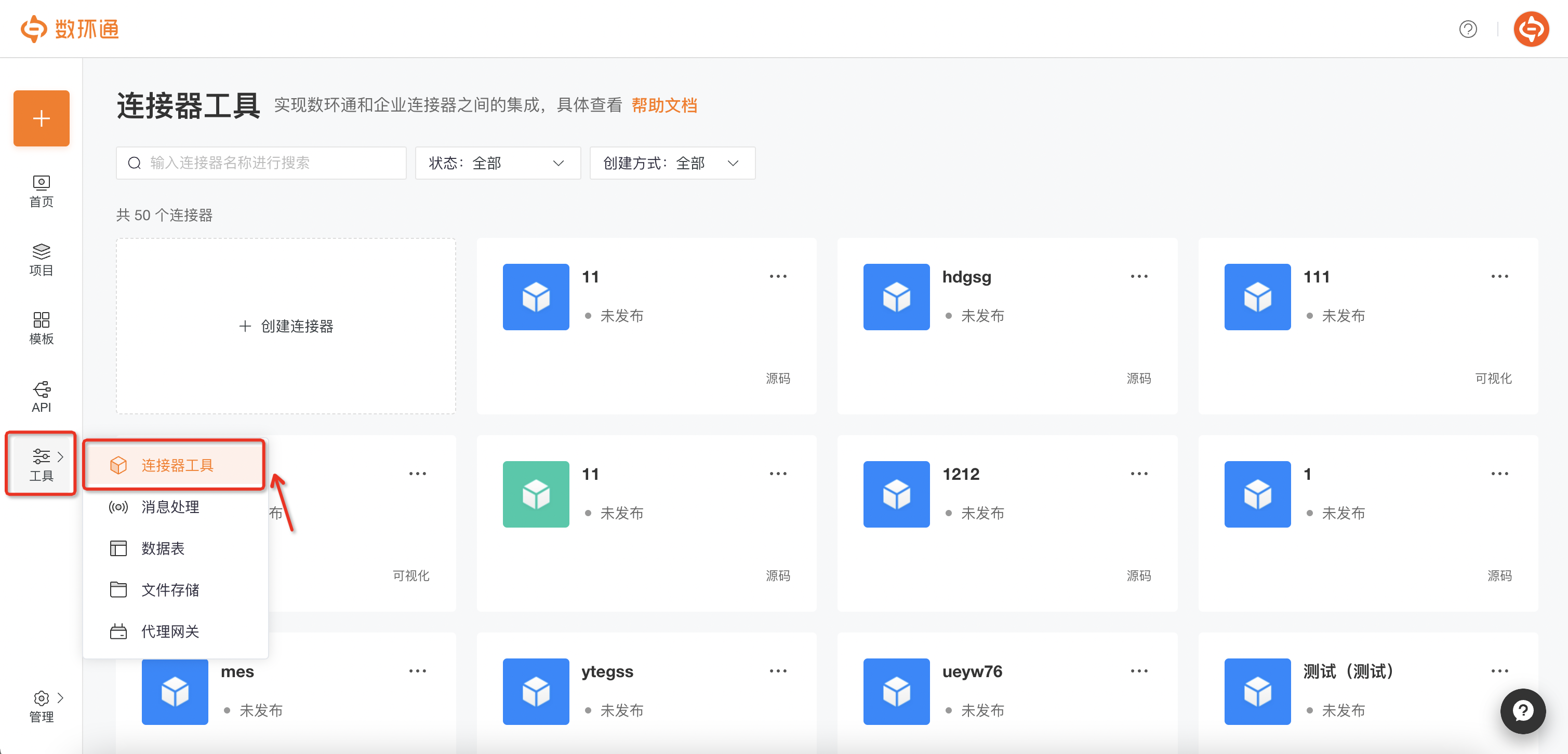Viewport: 1568px width, 754px height.
Task: Go to 首页 in sidebar
Action: point(42,191)
